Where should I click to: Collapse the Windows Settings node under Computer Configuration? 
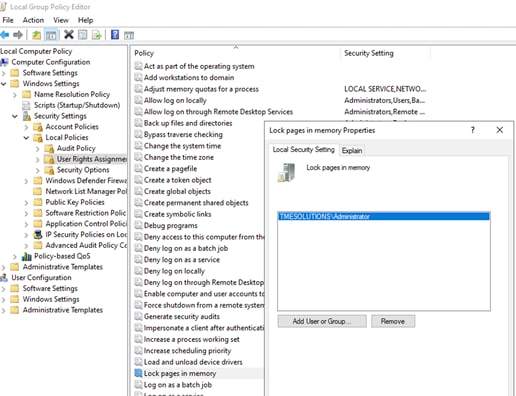coord(4,84)
